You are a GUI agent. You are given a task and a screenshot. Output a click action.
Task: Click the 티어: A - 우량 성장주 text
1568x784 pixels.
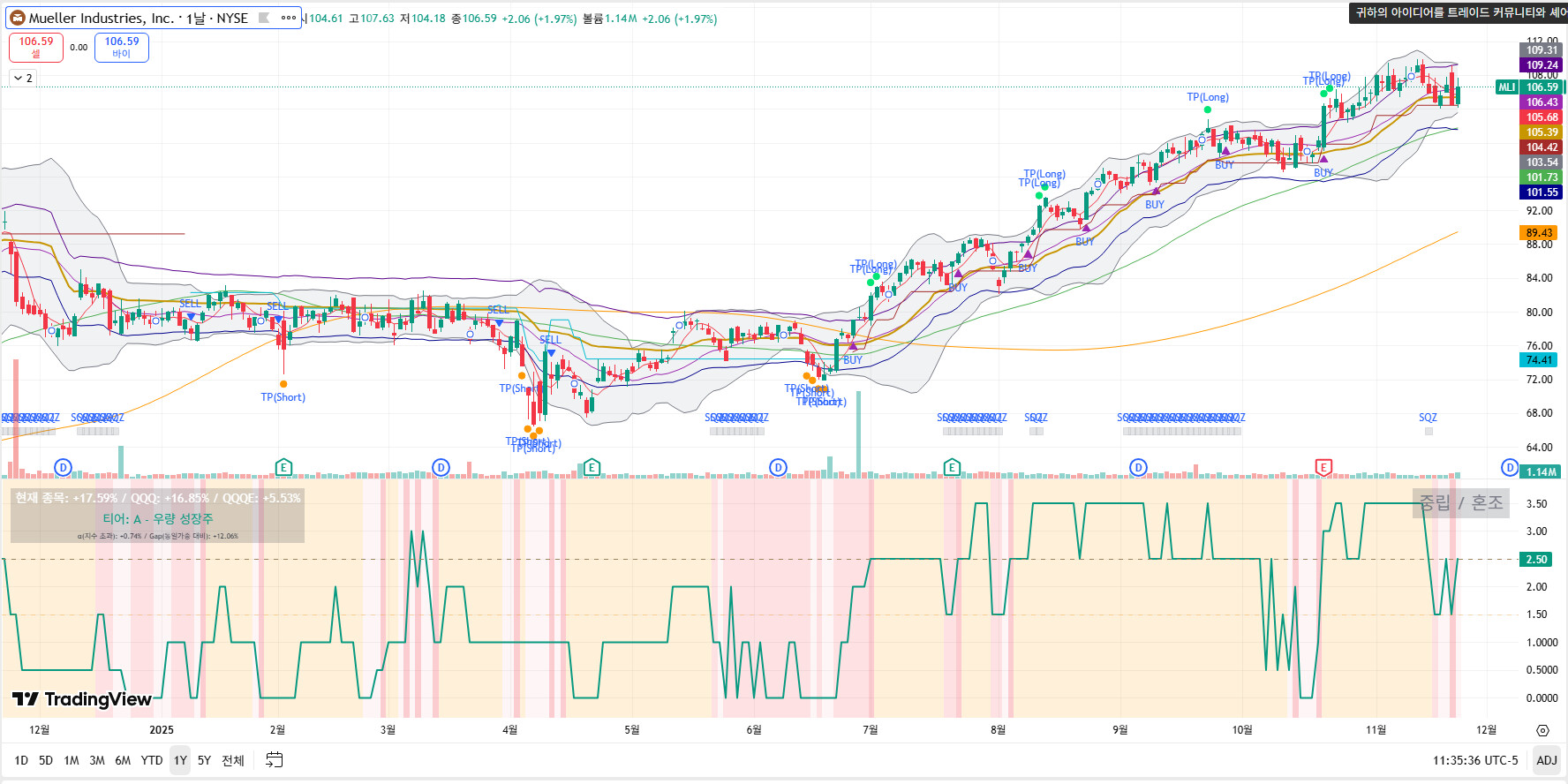[x=158, y=519]
